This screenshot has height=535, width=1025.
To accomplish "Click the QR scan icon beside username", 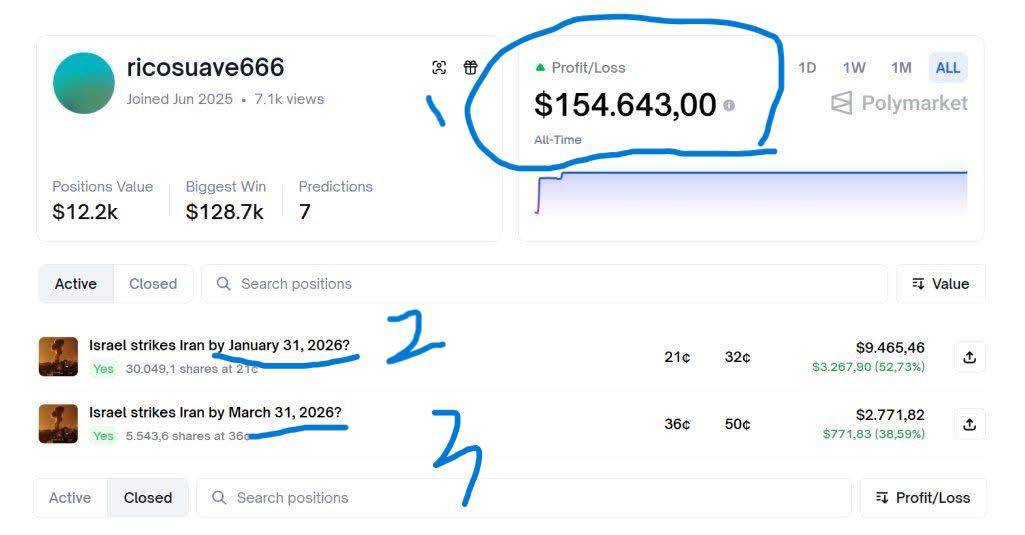I will pyautogui.click(x=439, y=68).
